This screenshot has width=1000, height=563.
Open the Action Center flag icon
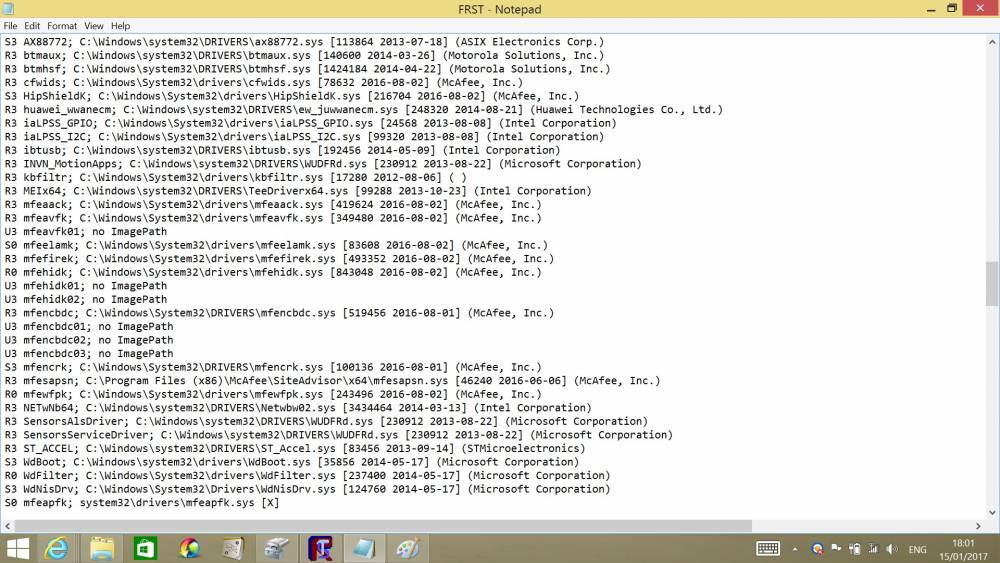[836, 548]
